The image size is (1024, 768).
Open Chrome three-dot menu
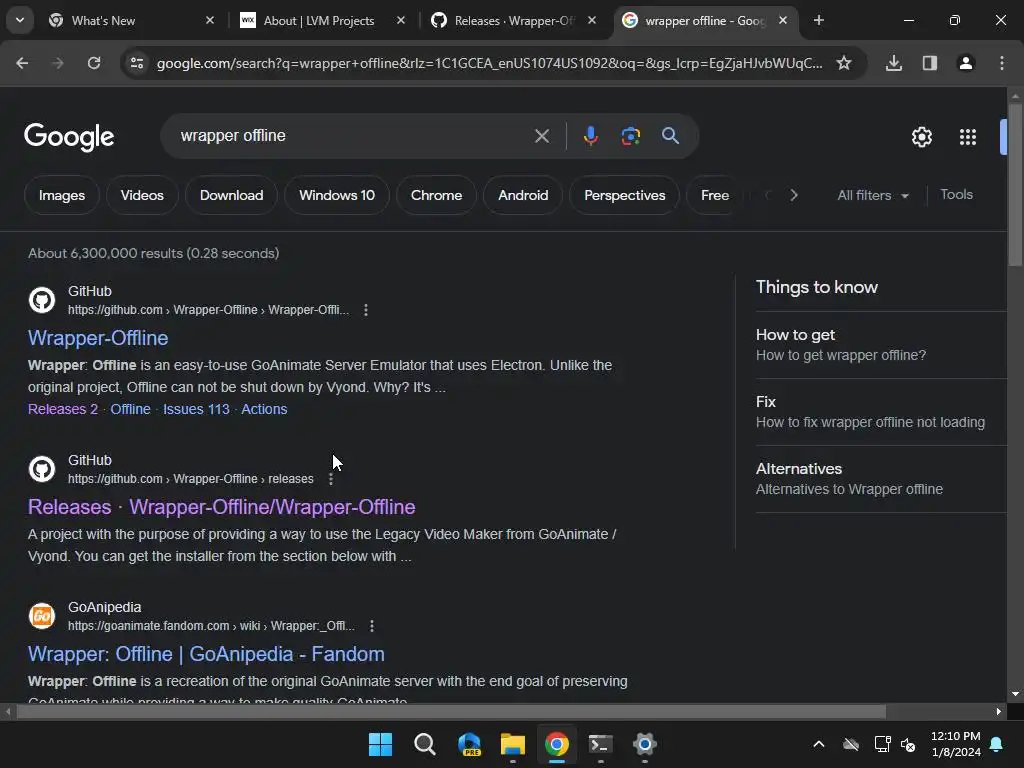pyautogui.click(x=1002, y=63)
